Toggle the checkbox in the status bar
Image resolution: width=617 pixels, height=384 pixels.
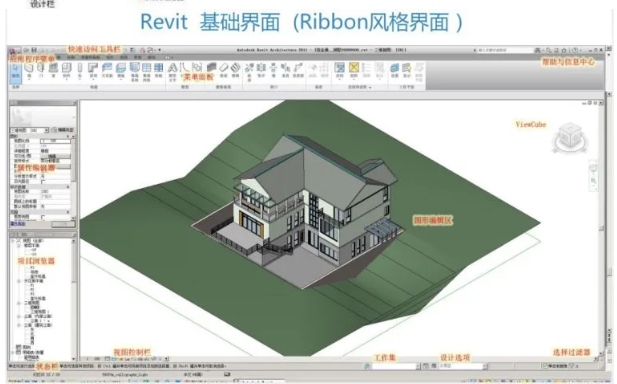[545, 366]
